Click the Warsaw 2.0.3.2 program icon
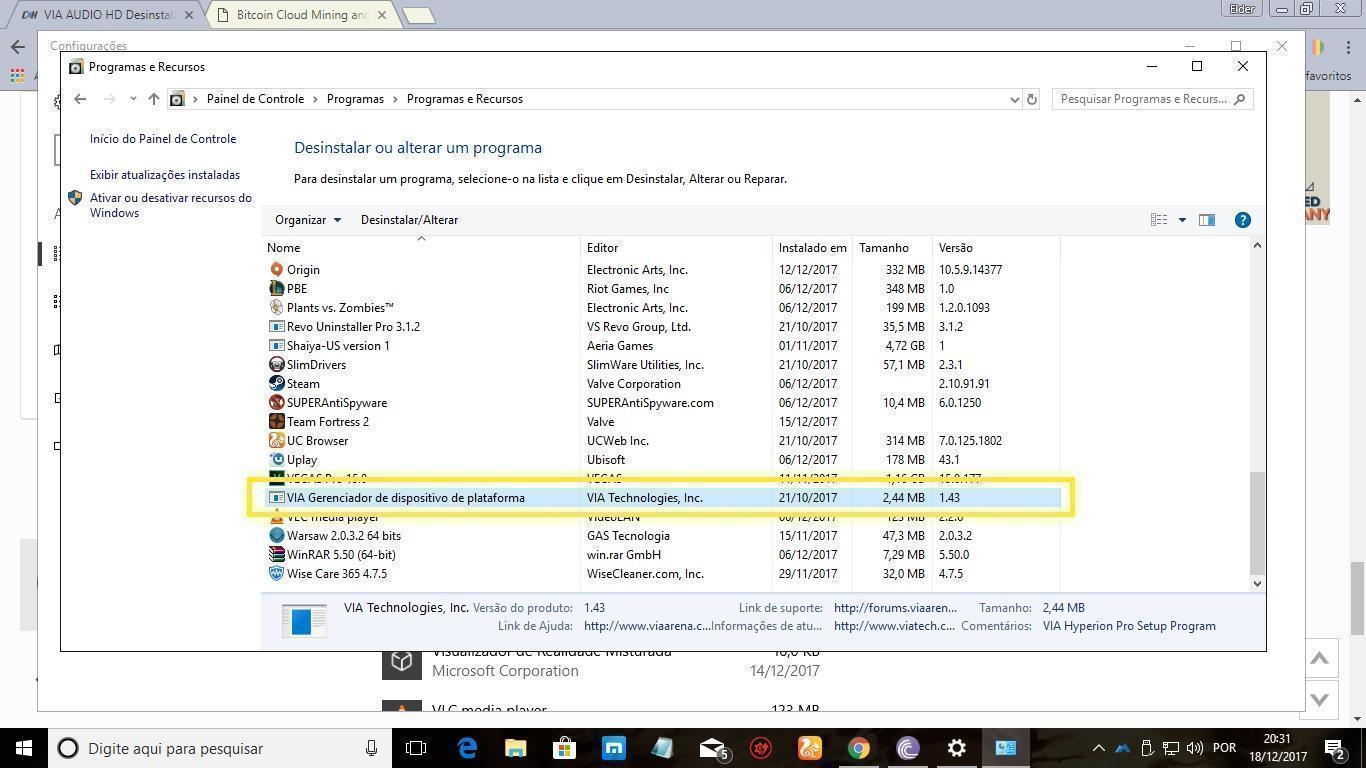The height and width of the screenshot is (768, 1366). tap(277, 535)
